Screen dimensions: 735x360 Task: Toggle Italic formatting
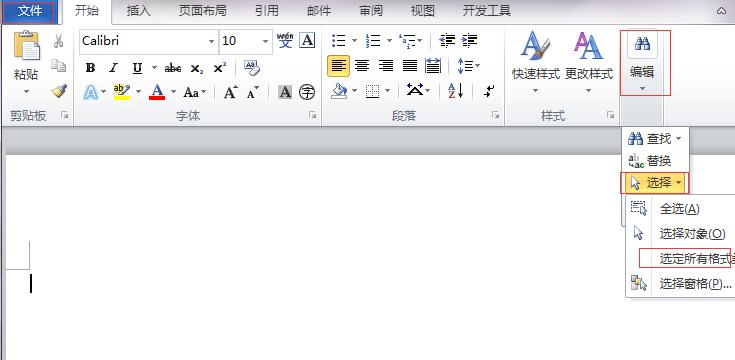point(113,68)
